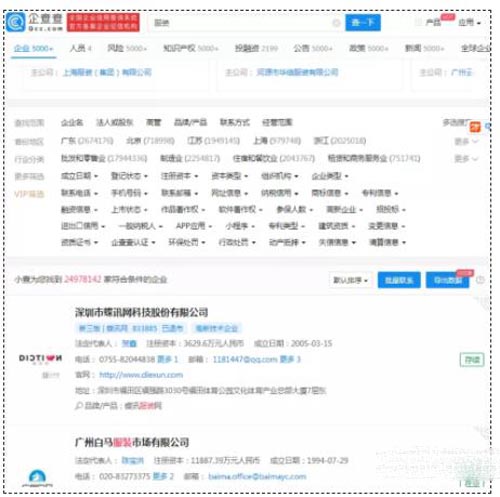
Task: Click the help icon beside 导出数据
Action: pos(480,280)
